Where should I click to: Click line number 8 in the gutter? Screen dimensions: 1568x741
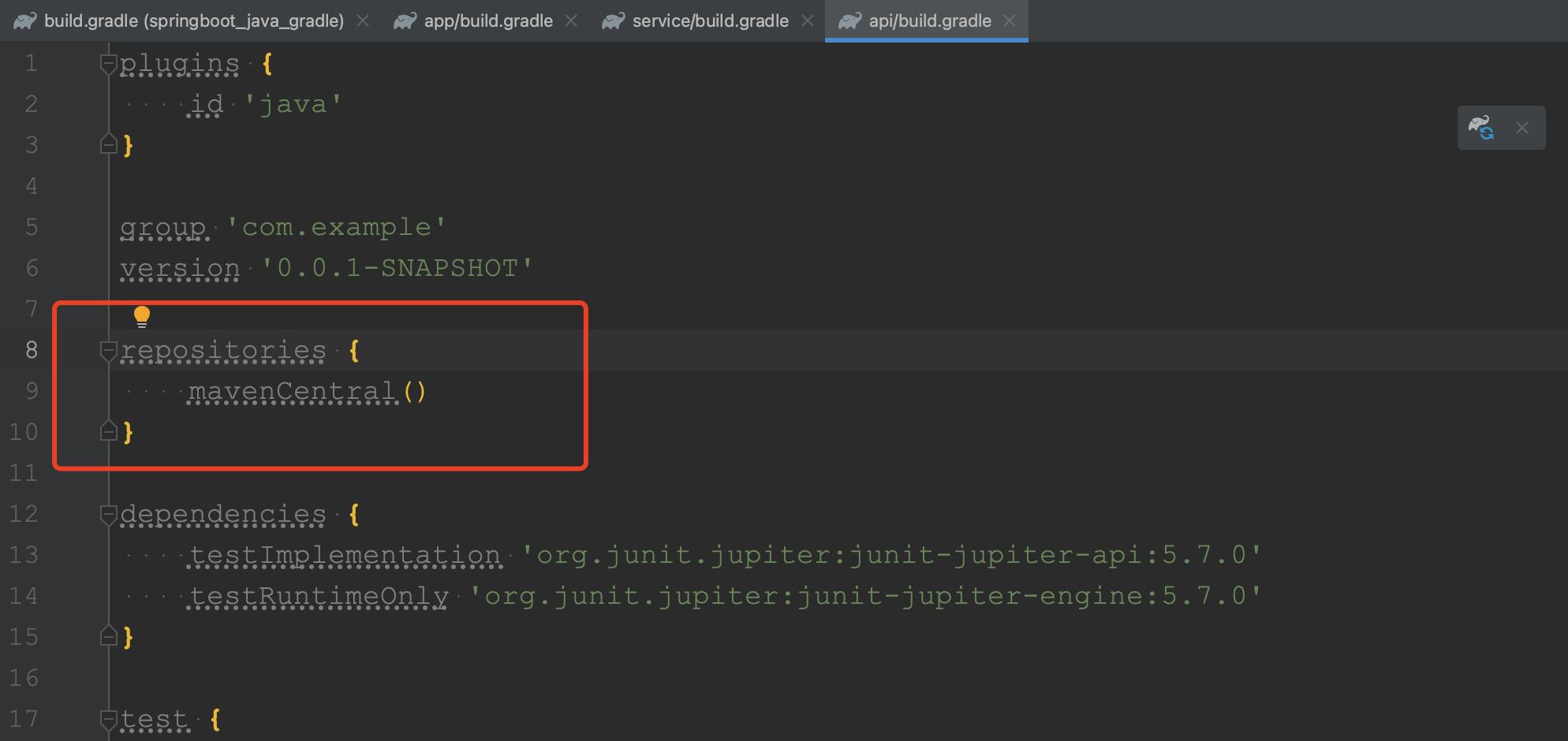point(32,350)
